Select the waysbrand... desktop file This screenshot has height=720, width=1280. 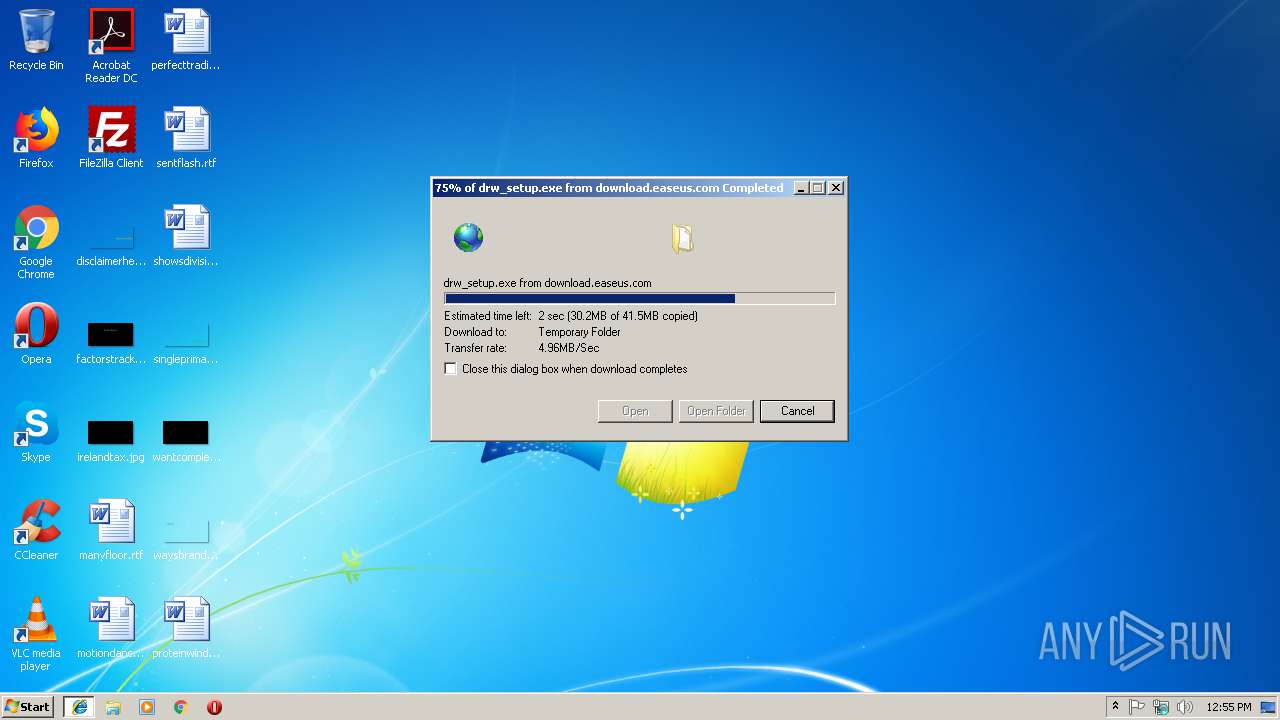186,538
